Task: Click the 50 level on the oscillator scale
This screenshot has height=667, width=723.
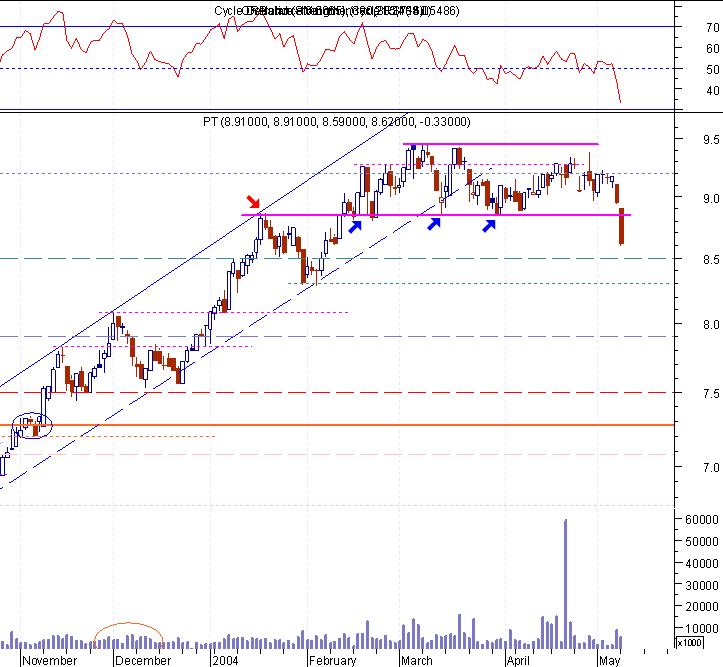Action: pos(712,70)
